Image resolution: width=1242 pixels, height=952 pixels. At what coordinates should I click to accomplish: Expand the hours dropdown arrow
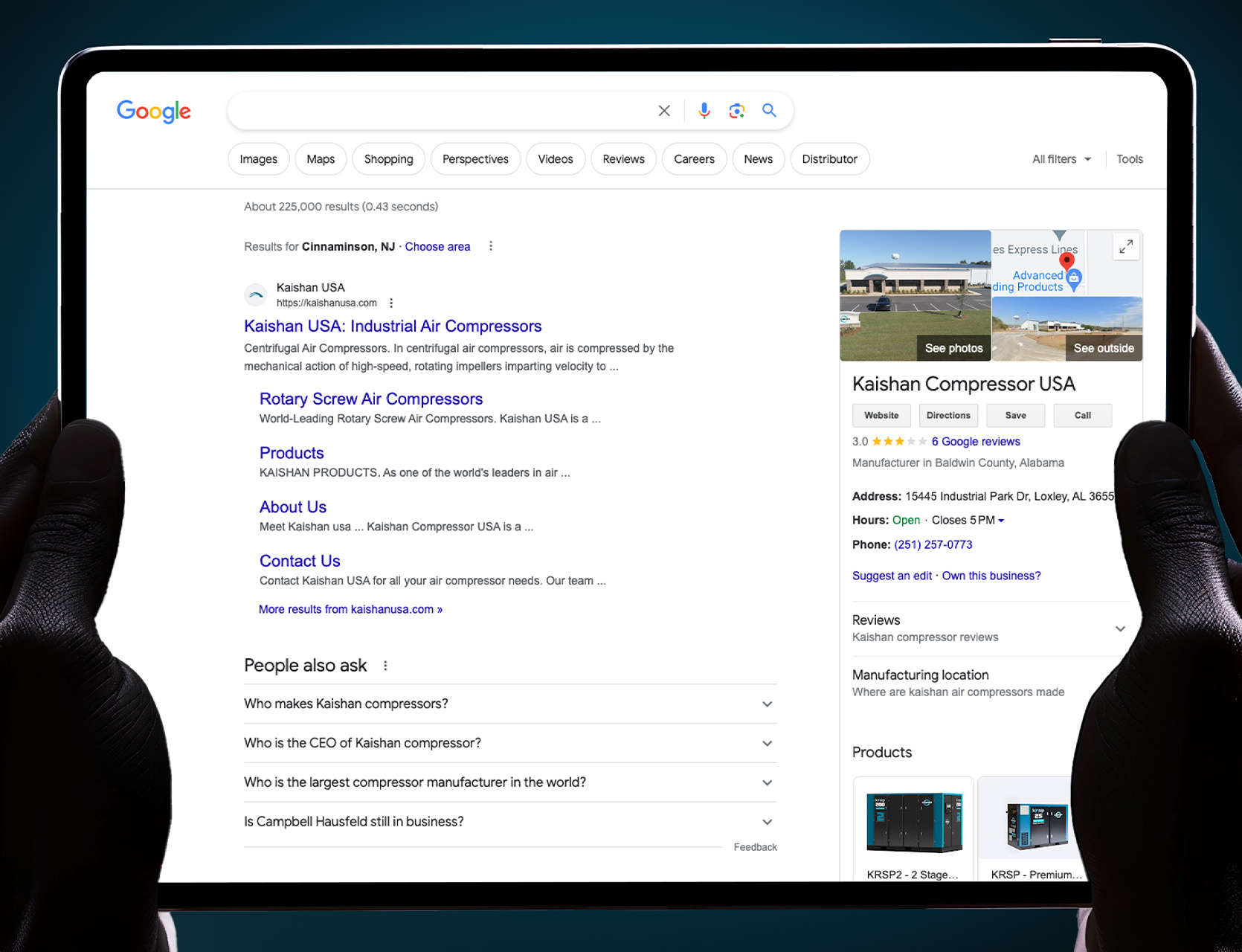click(1001, 521)
